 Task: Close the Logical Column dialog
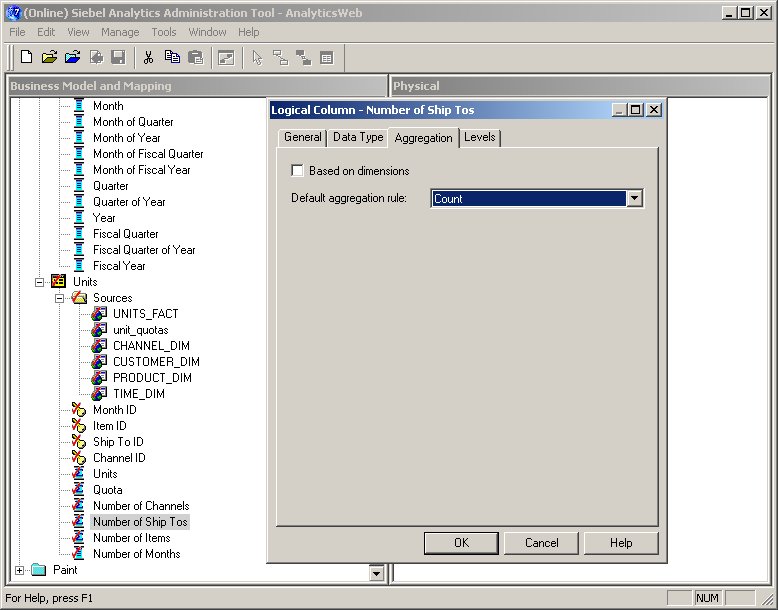[654, 110]
